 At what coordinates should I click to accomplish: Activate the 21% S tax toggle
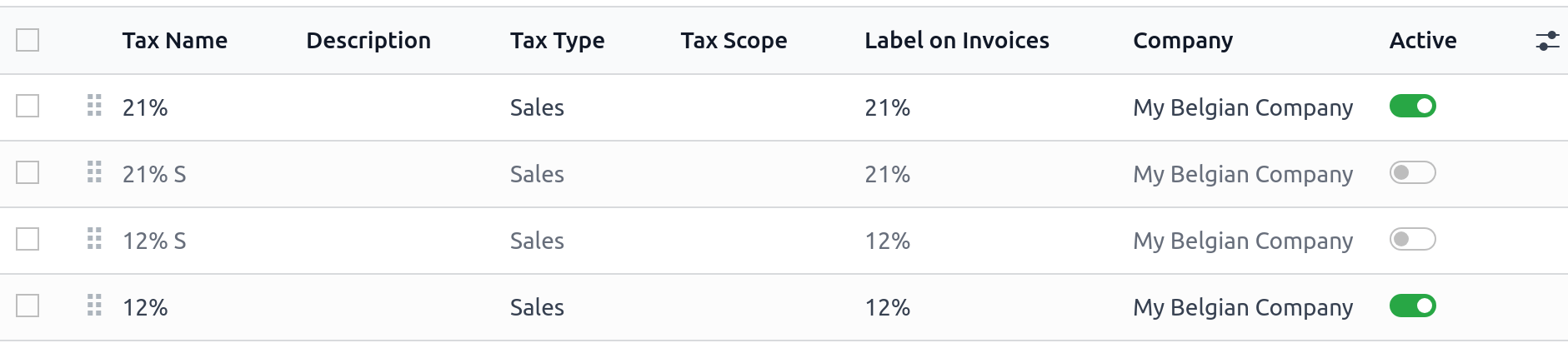click(x=1412, y=172)
